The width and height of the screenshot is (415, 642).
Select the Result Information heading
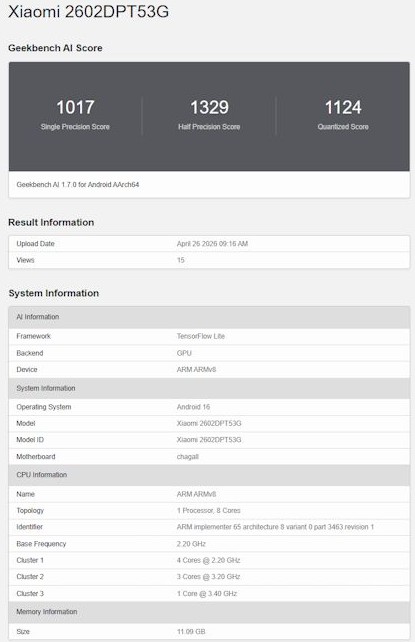click(x=51, y=222)
